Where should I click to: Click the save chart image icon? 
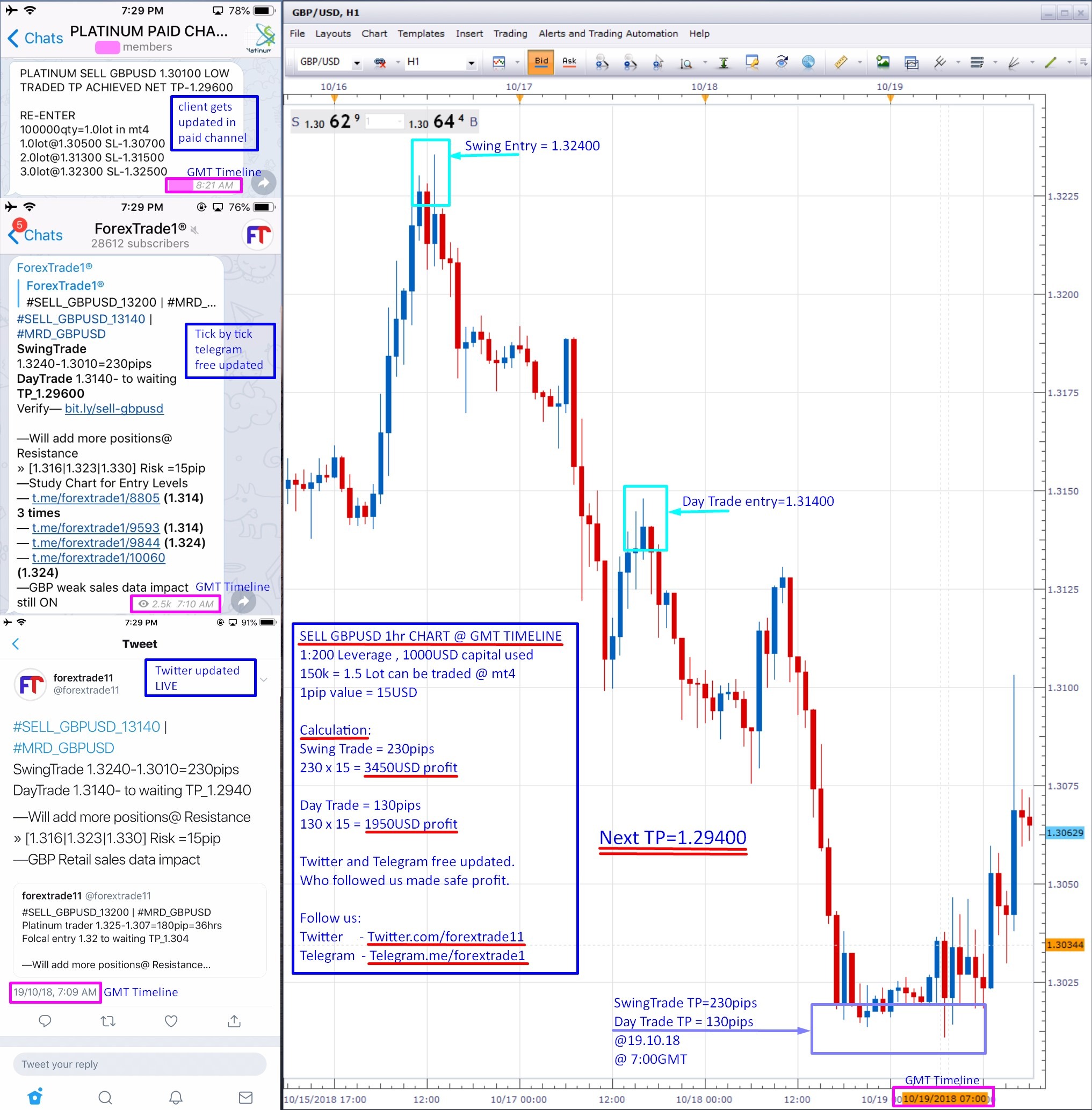[883, 62]
